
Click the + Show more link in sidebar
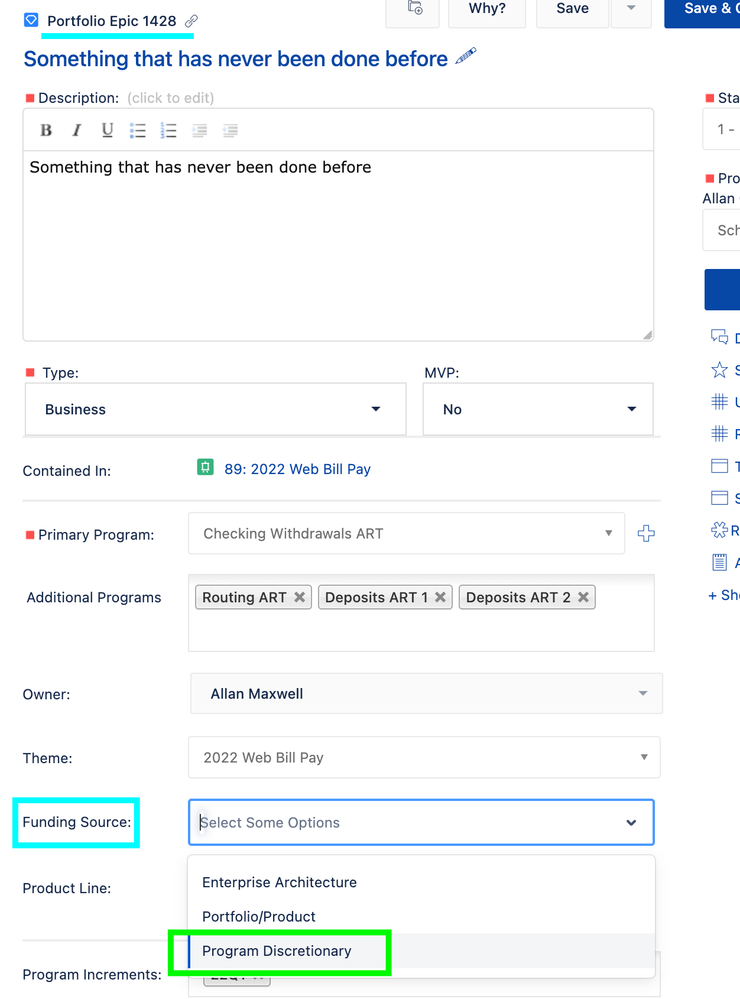723,595
